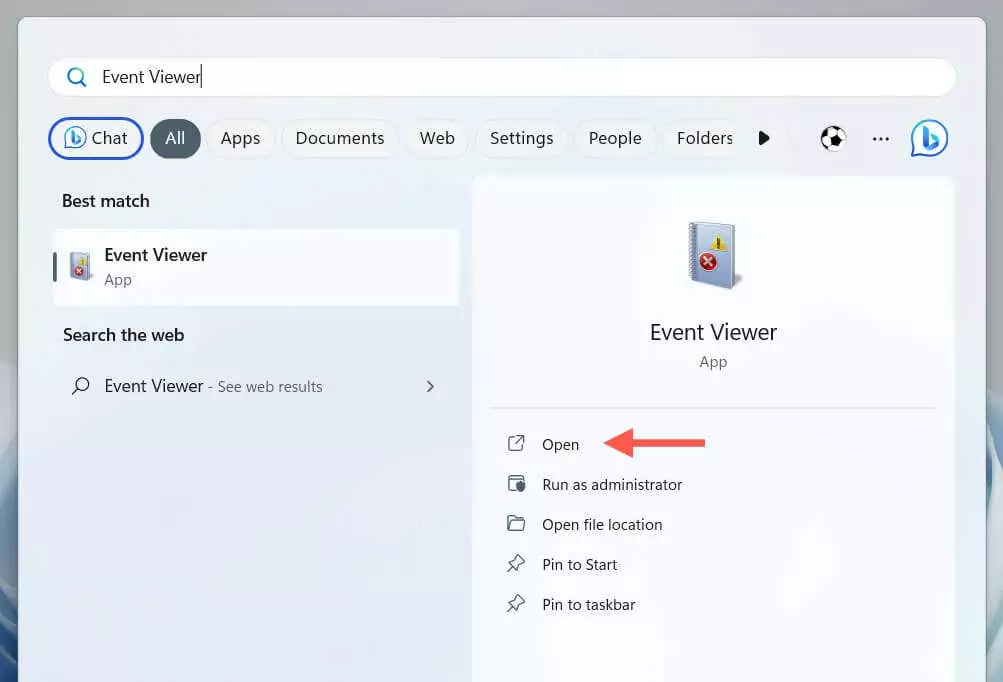Click the large Event Viewer icon in preview
This screenshot has height=682, width=1003.
tap(713, 255)
